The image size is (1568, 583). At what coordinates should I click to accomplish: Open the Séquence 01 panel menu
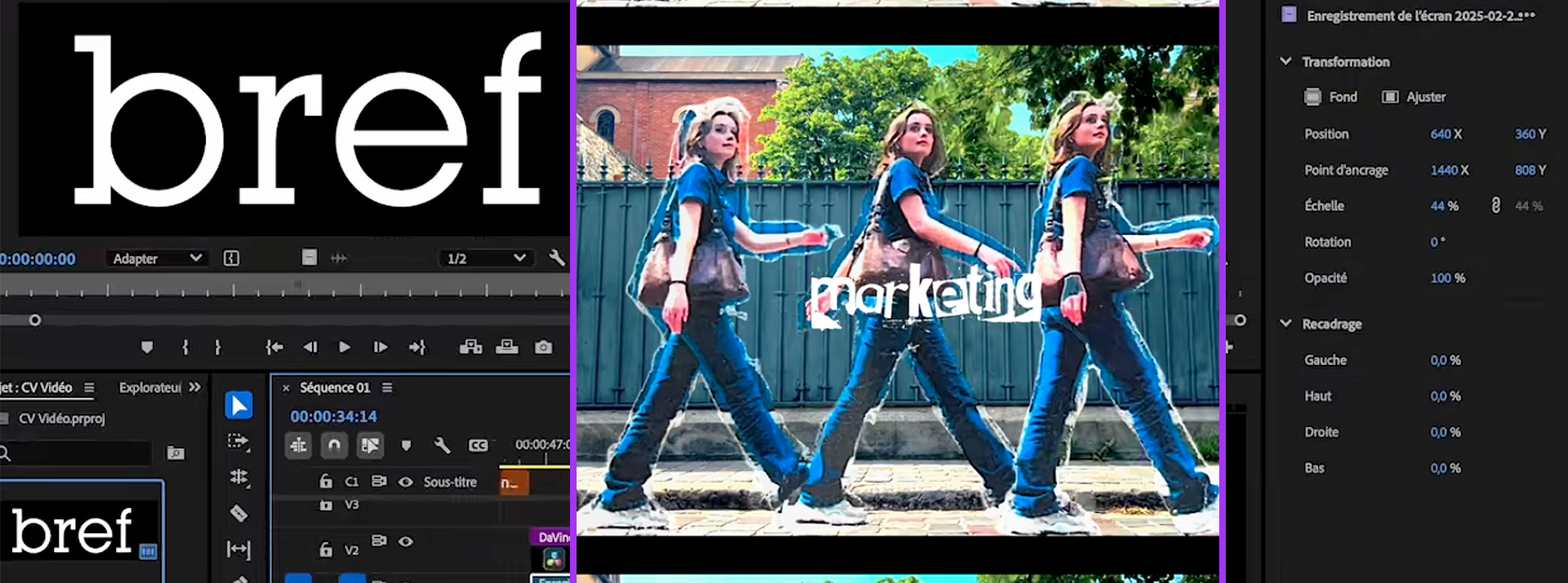click(x=387, y=388)
